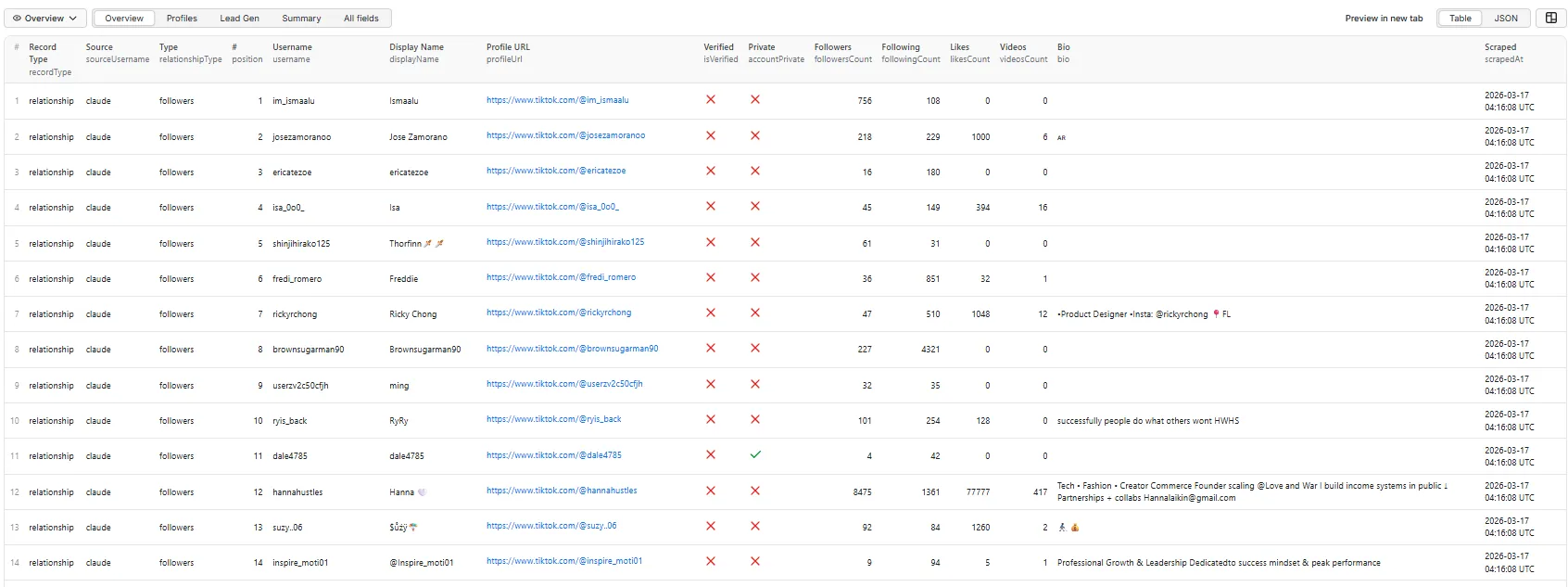Select the Ricky Chong bio cell
Viewport: 1568px width, 587px height.
pyautogui.click(x=1144, y=314)
